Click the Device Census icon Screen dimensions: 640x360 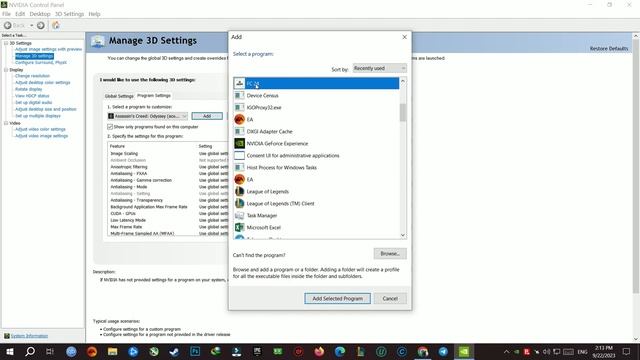point(240,96)
